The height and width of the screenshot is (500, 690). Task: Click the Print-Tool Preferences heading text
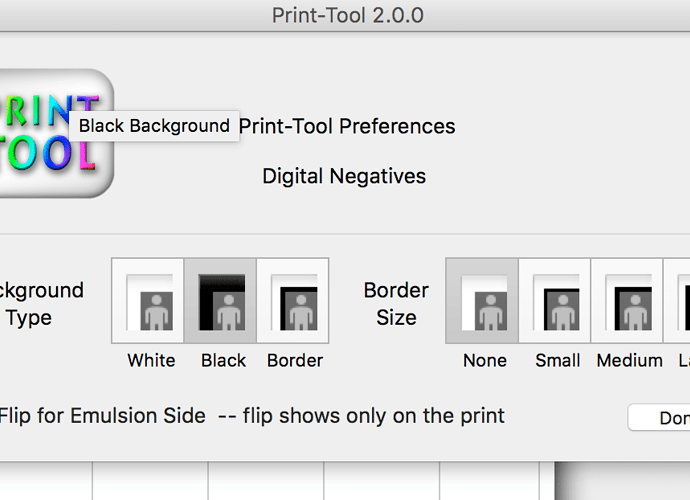tap(347, 126)
